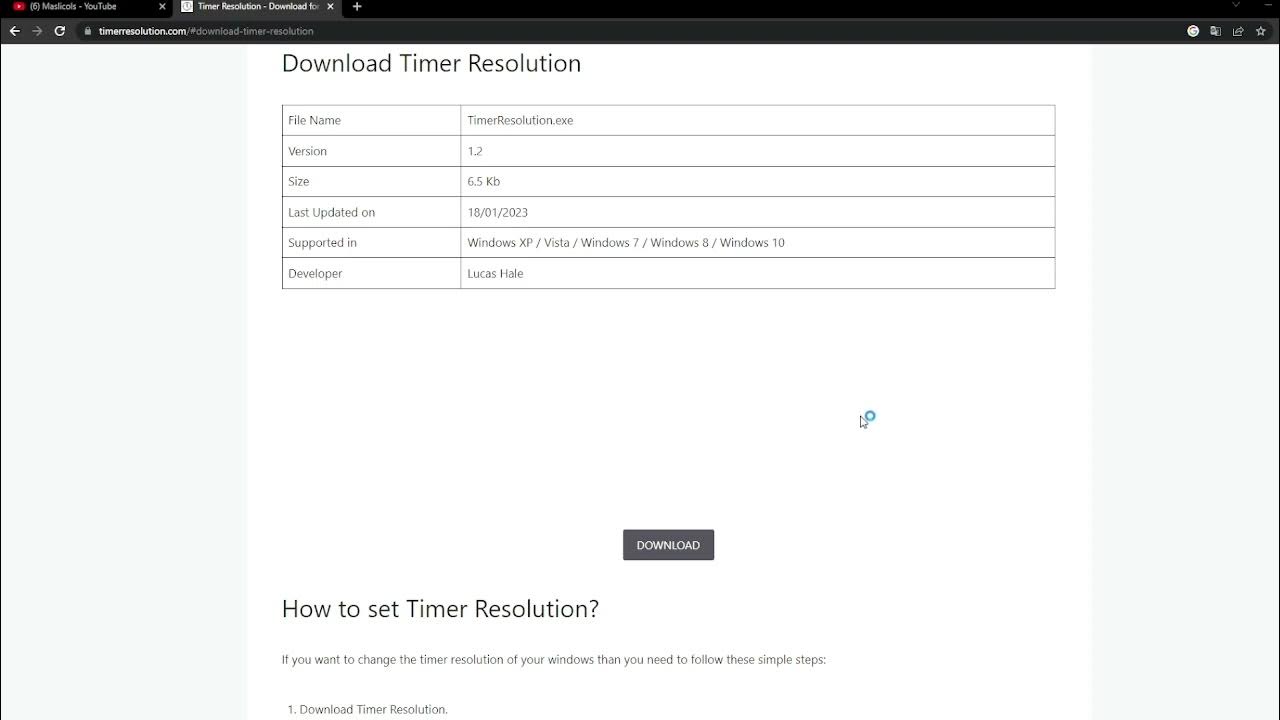The width and height of the screenshot is (1280, 720).
Task: Click the File Name label cell
Action: (371, 120)
